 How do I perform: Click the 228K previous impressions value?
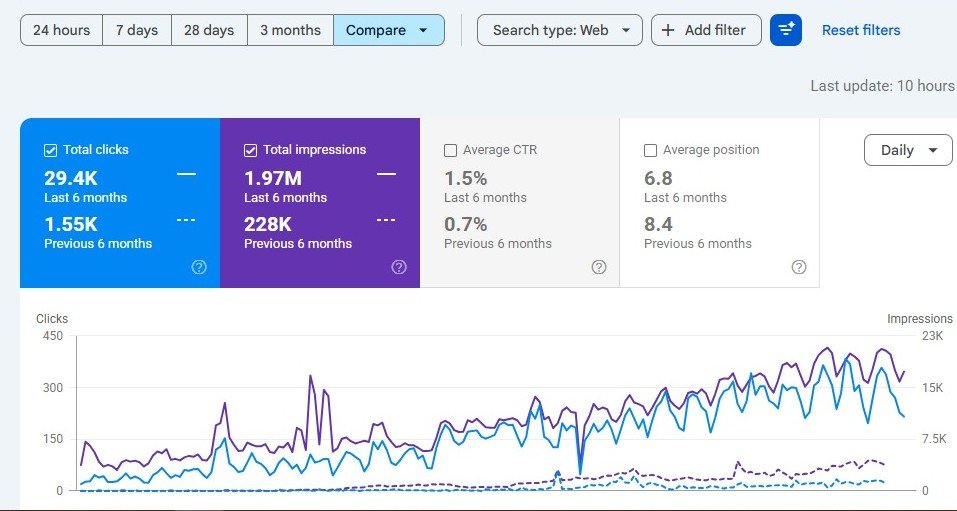tap(268, 224)
